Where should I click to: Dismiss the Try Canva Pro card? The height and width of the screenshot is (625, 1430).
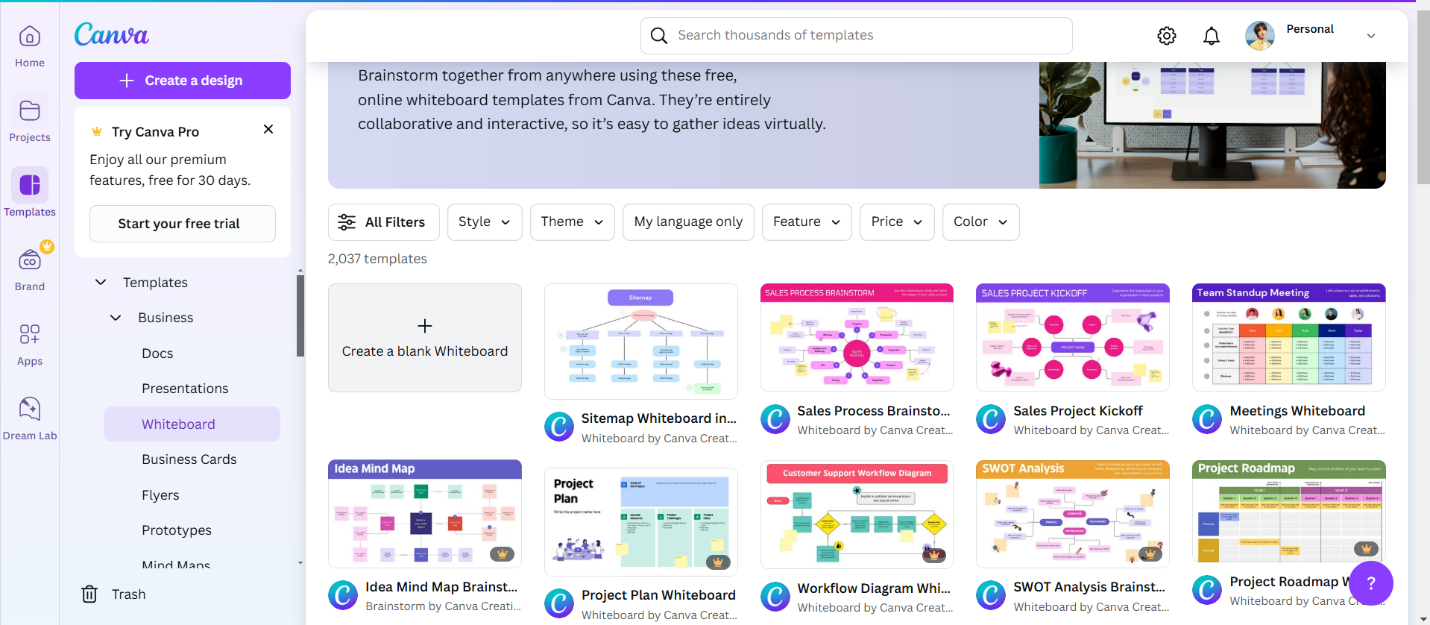pyautogui.click(x=268, y=129)
